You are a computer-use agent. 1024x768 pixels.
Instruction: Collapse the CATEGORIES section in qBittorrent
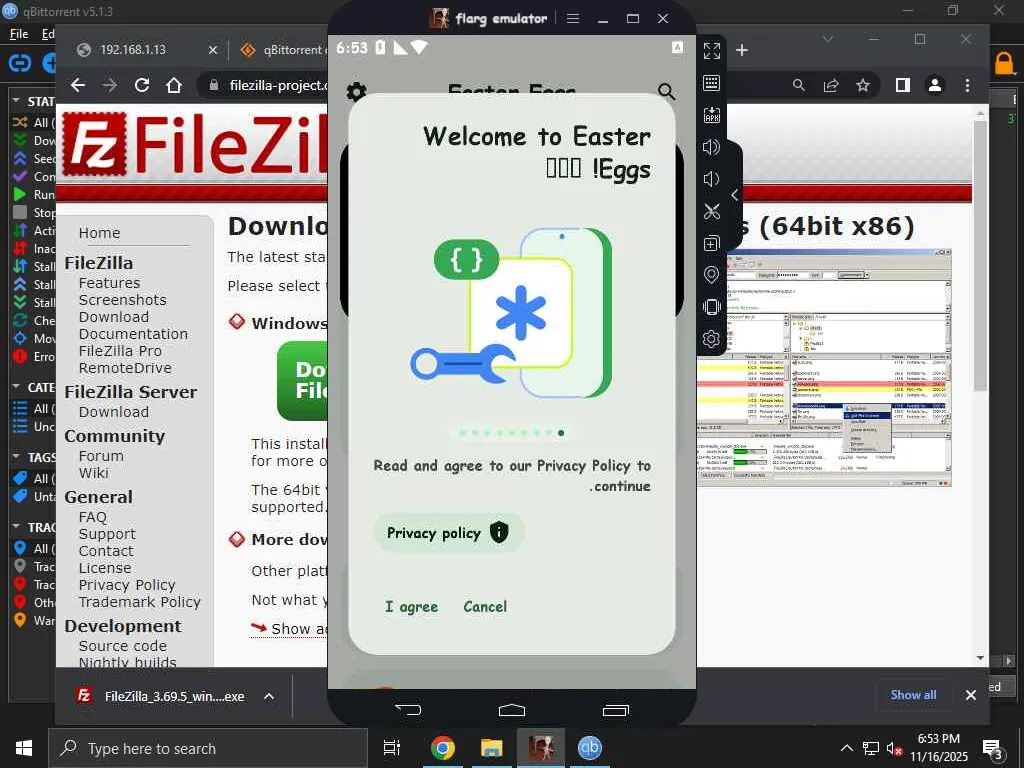point(16,387)
